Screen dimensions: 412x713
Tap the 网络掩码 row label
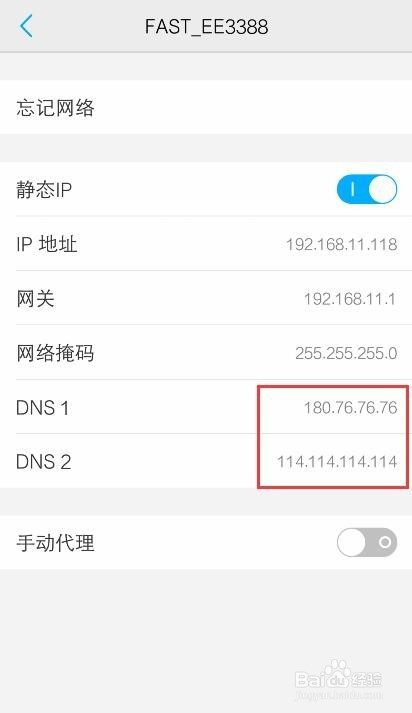click(55, 353)
